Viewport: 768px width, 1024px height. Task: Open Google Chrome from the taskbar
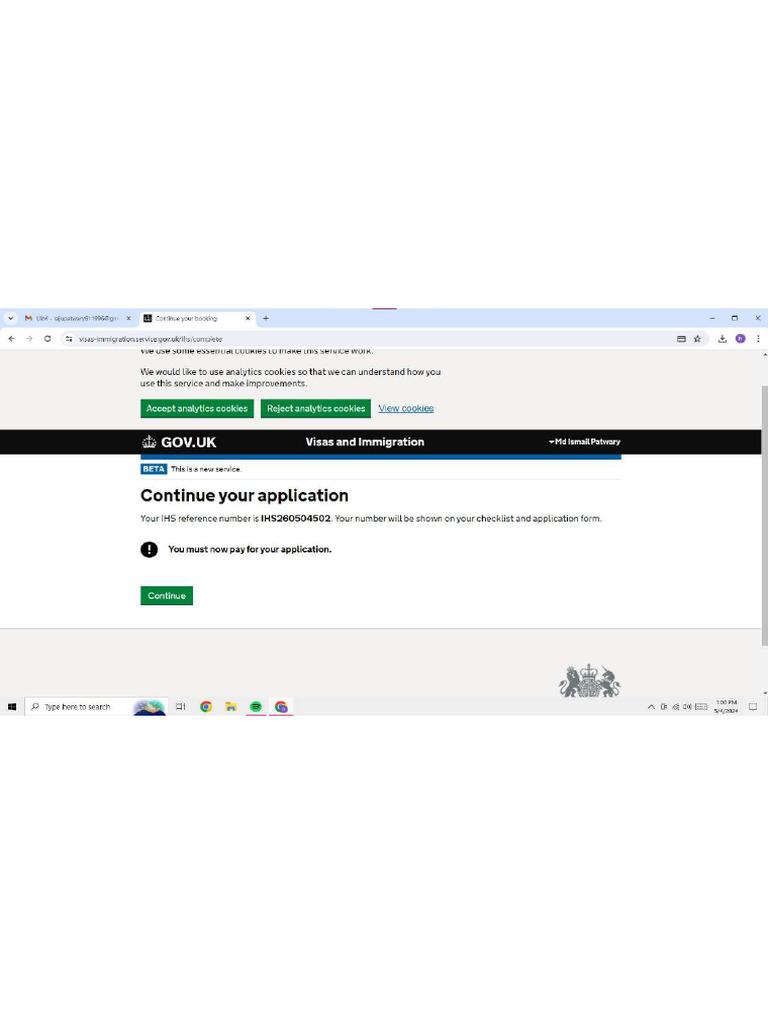pos(206,707)
